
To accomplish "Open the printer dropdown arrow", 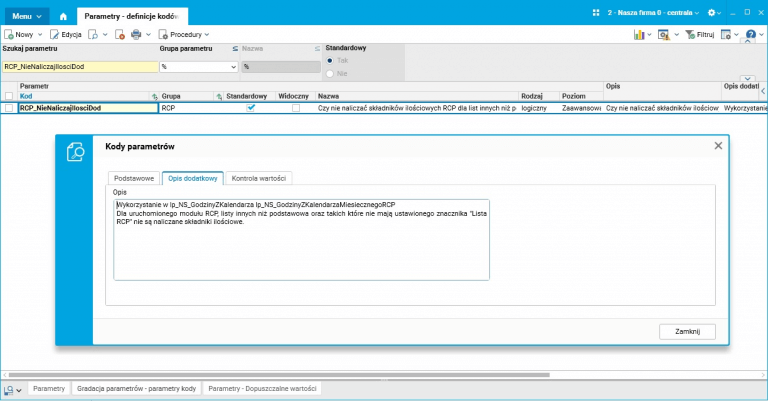I will [148, 35].
